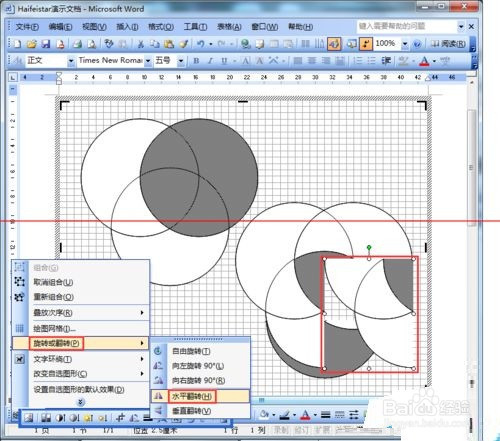Click the Undo arrow icon
Image resolution: width=500 pixels, height=441 pixels.
coord(200,44)
